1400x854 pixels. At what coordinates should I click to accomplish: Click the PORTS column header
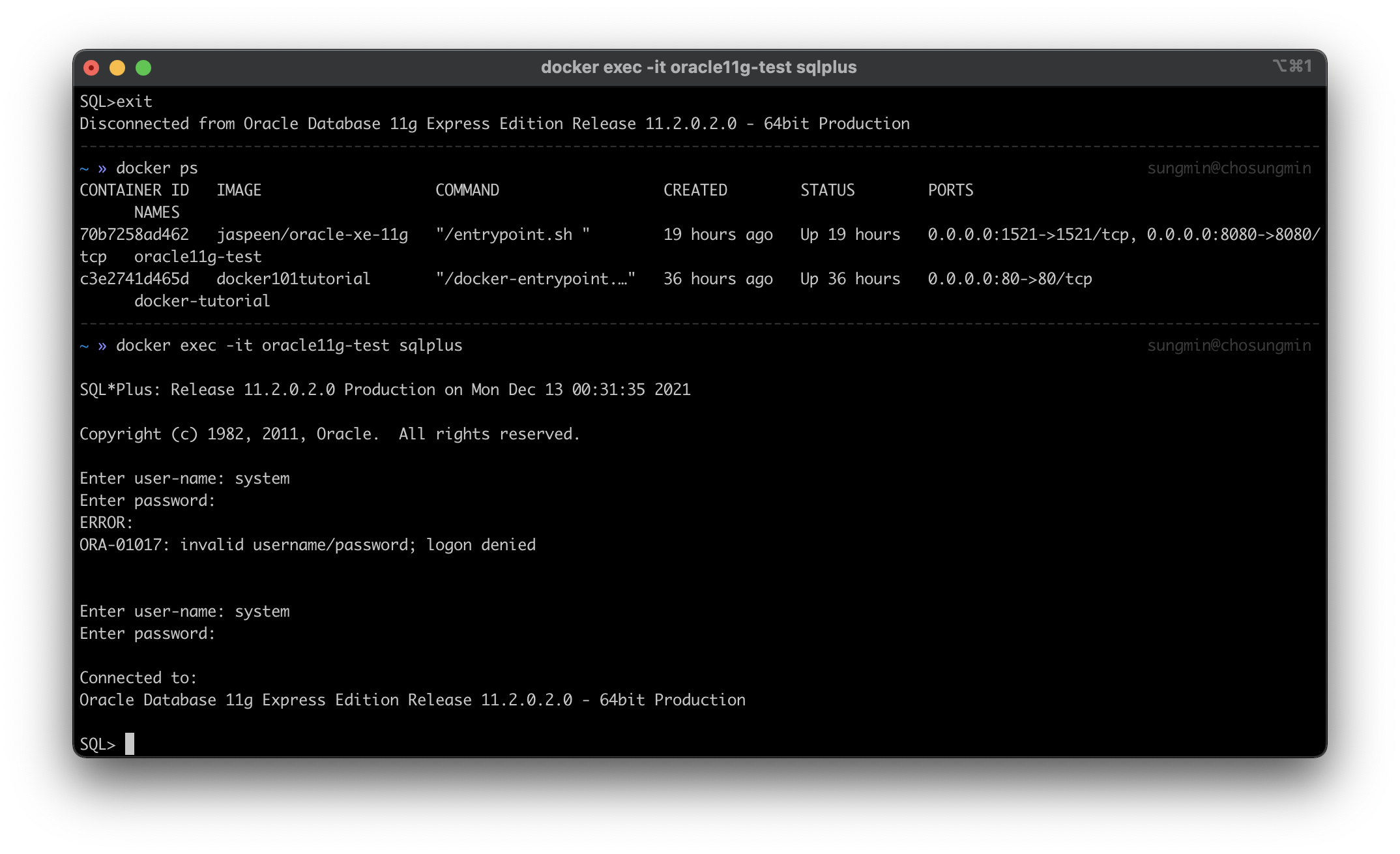click(x=950, y=190)
